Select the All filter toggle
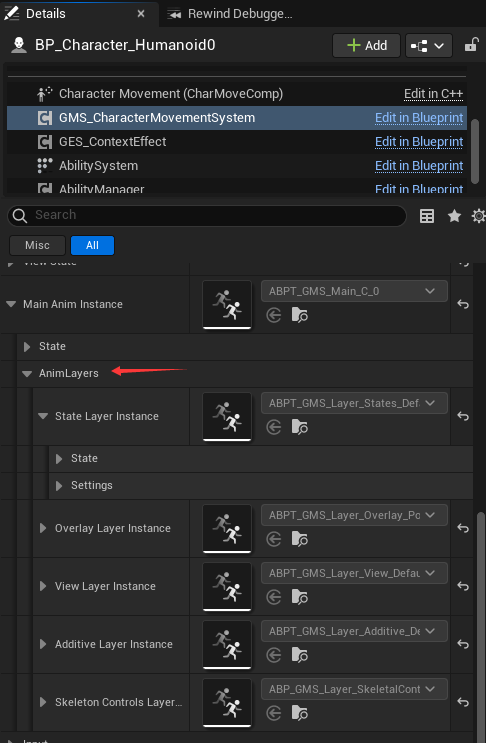This screenshot has height=743, width=486. coord(92,245)
